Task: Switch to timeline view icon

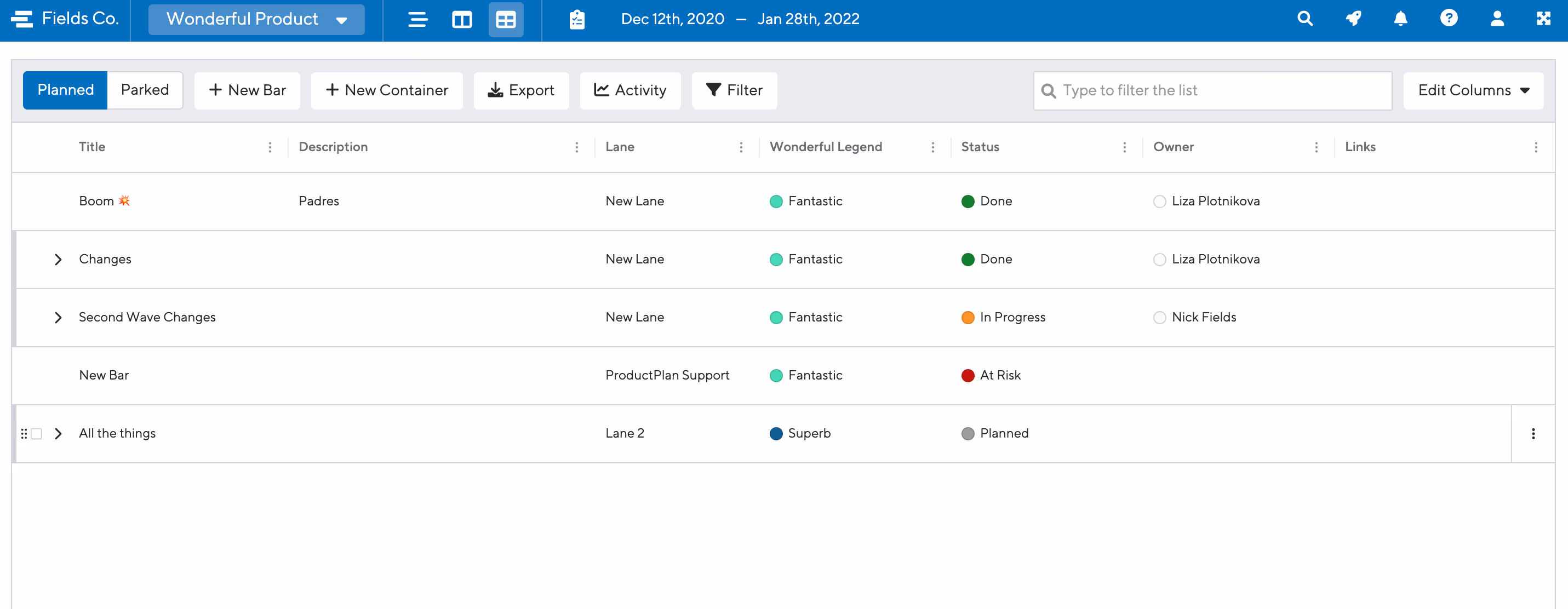Action: (417, 20)
